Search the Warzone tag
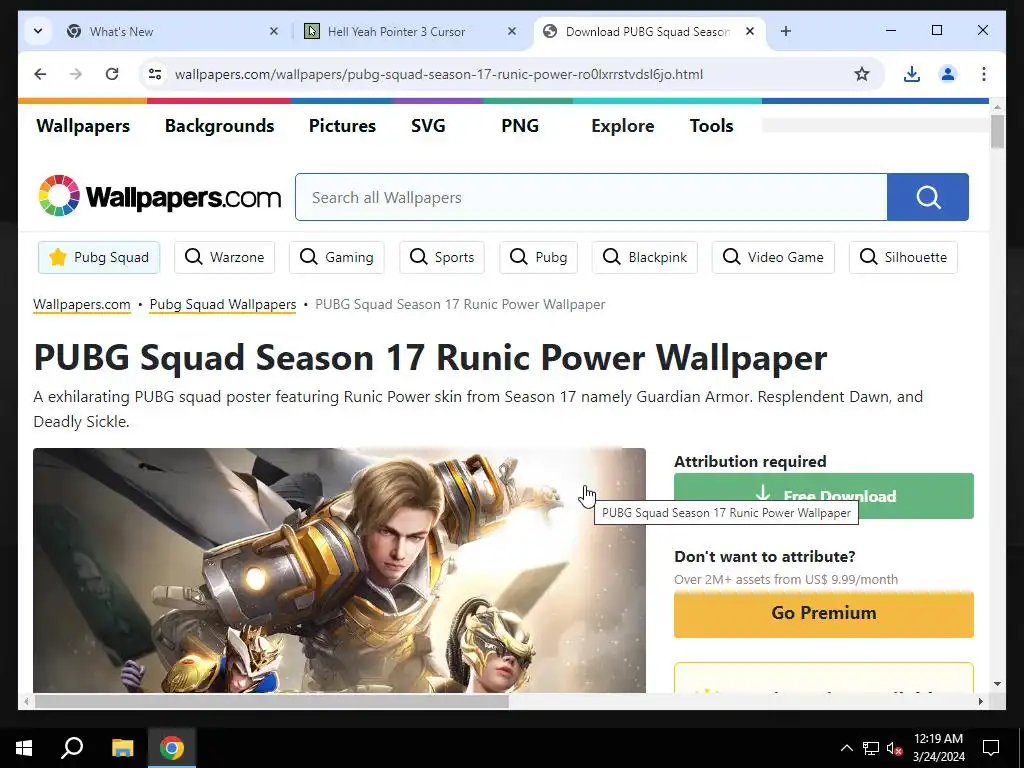This screenshot has width=1024, height=768. (x=224, y=257)
